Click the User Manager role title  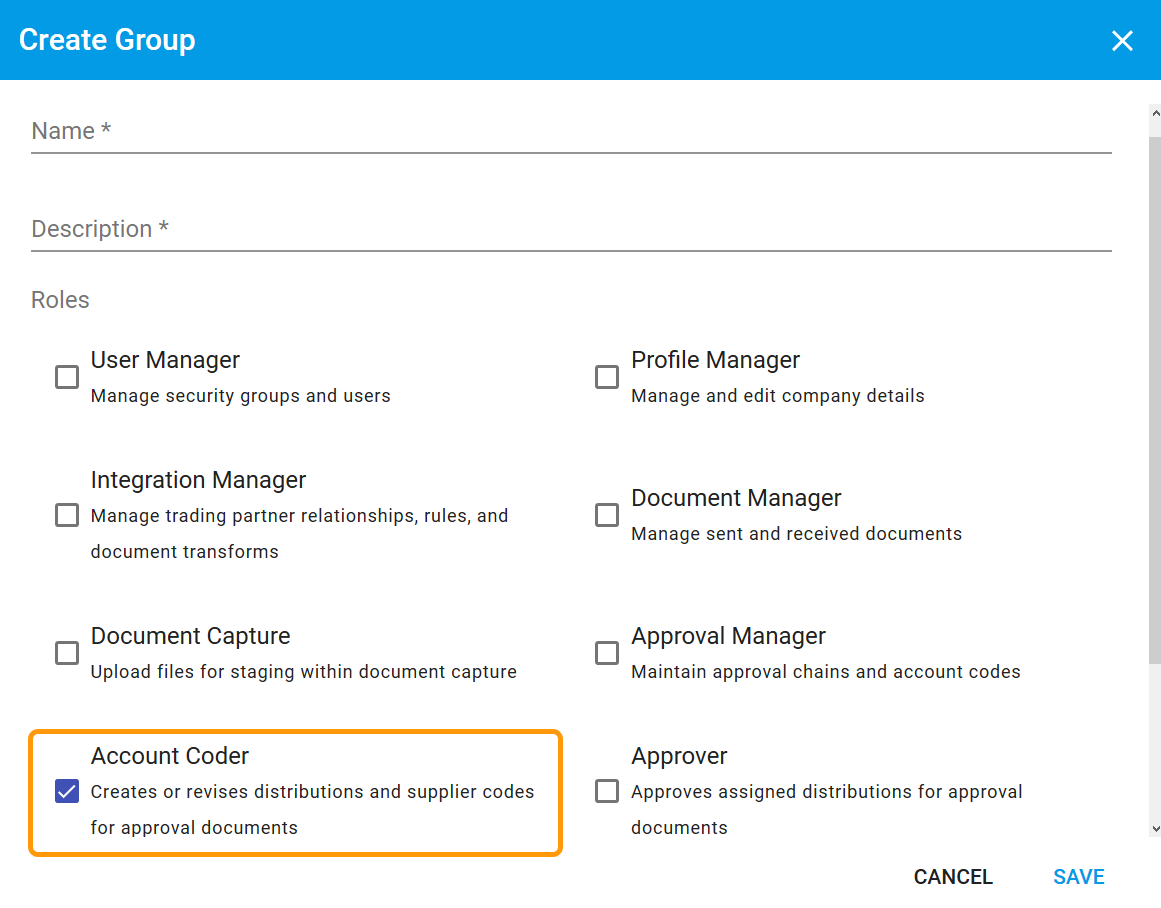pos(165,359)
